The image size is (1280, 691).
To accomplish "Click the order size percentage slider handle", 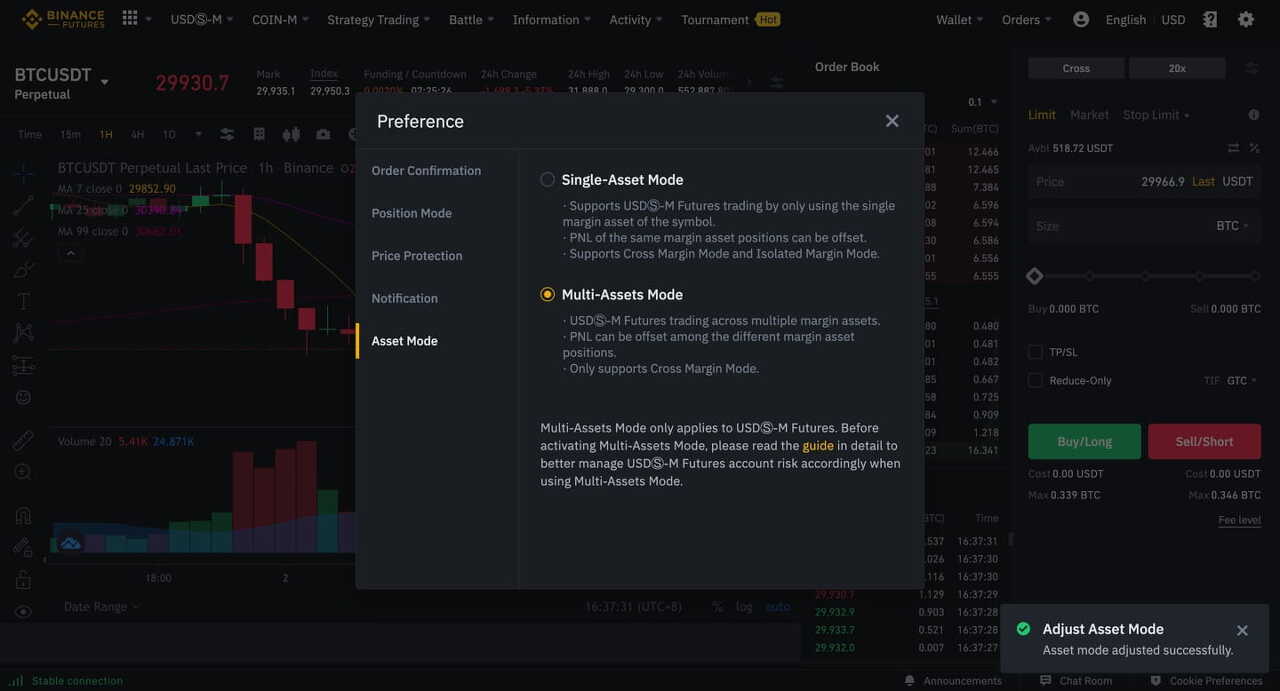I will coord(1035,276).
